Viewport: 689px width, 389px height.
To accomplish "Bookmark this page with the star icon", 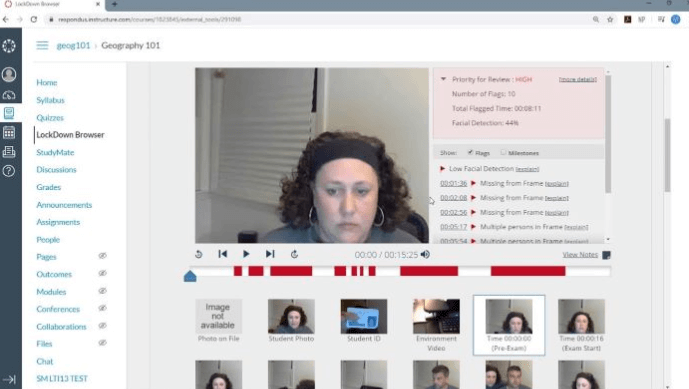I will (x=610, y=19).
